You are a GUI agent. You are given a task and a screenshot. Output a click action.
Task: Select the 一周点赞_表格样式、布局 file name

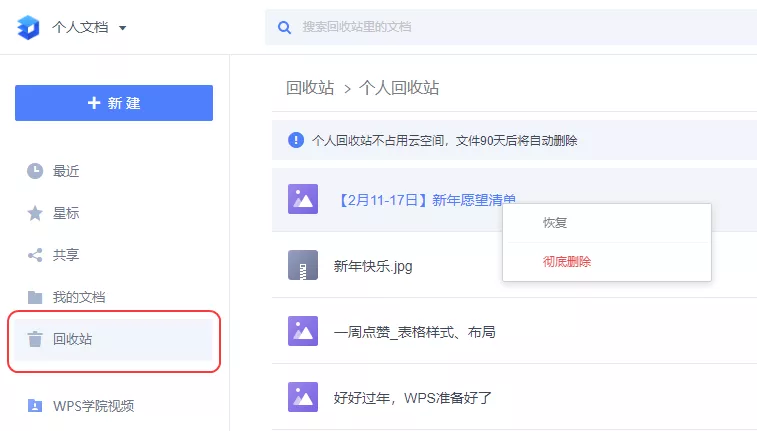click(415, 332)
